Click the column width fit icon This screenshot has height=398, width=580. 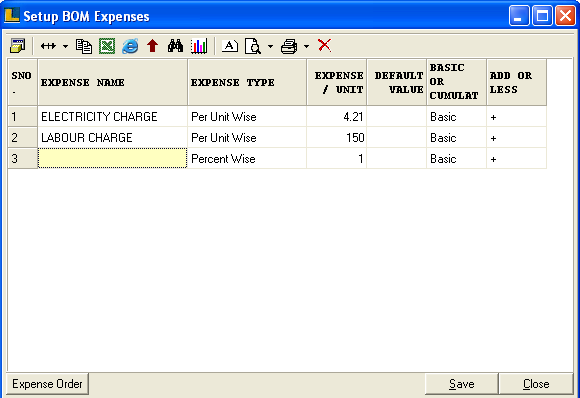[x=48, y=46]
